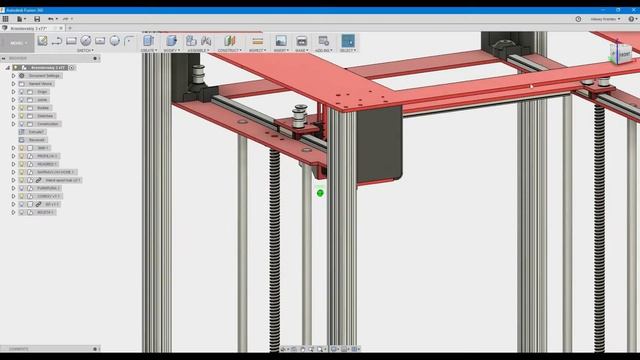Image resolution: width=640 pixels, height=360 pixels.
Task: Open the ASSEMBLE dropdown menu
Action: click(x=198, y=50)
